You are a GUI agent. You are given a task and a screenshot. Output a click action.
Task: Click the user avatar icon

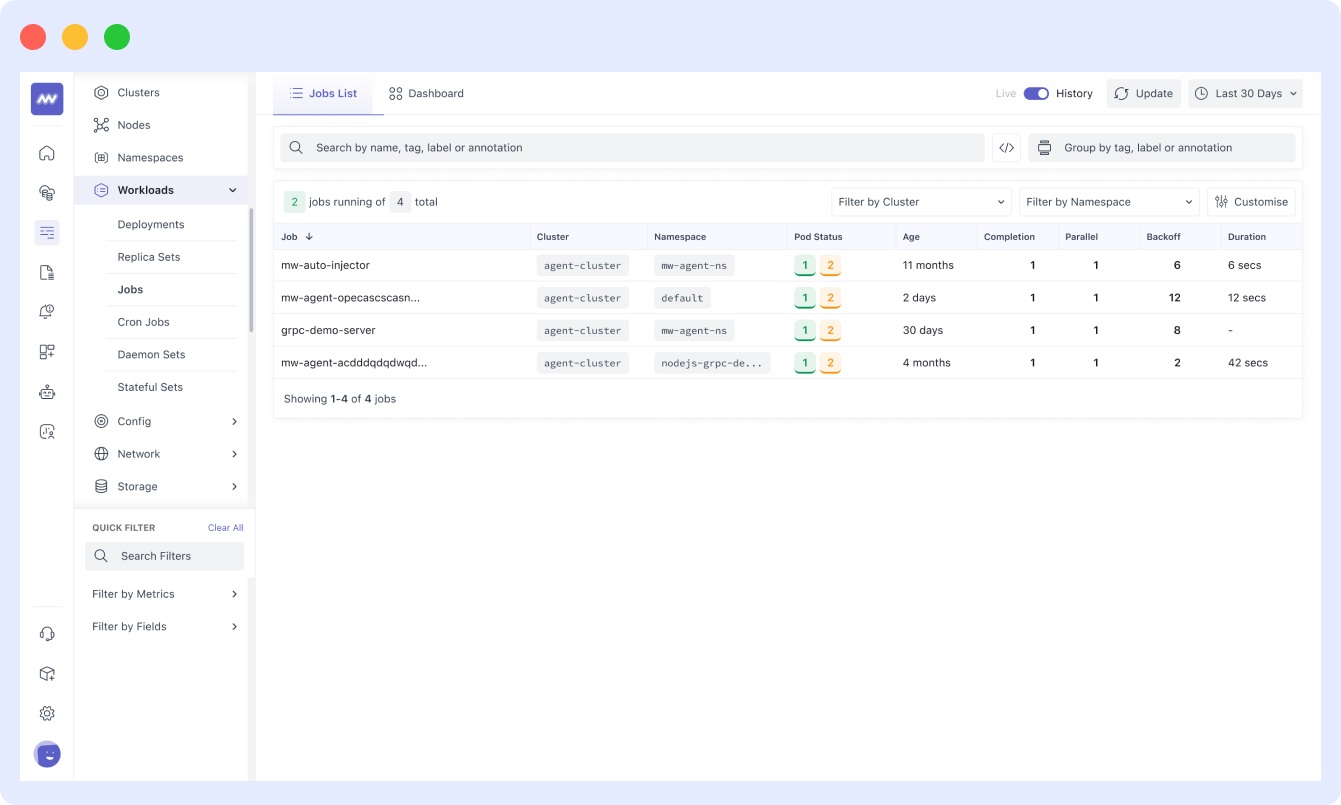click(x=47, y=754)
